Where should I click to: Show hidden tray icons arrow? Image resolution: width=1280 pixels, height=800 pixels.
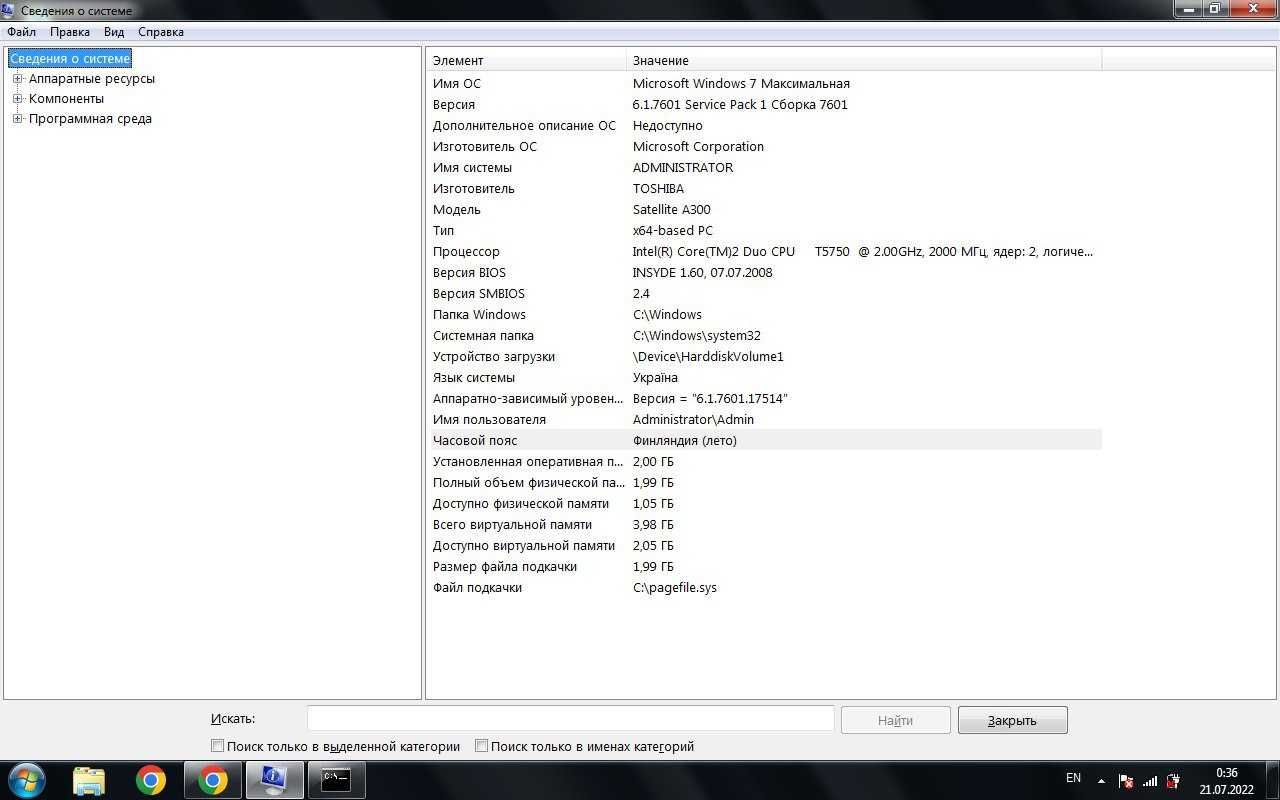point(1101,781)
